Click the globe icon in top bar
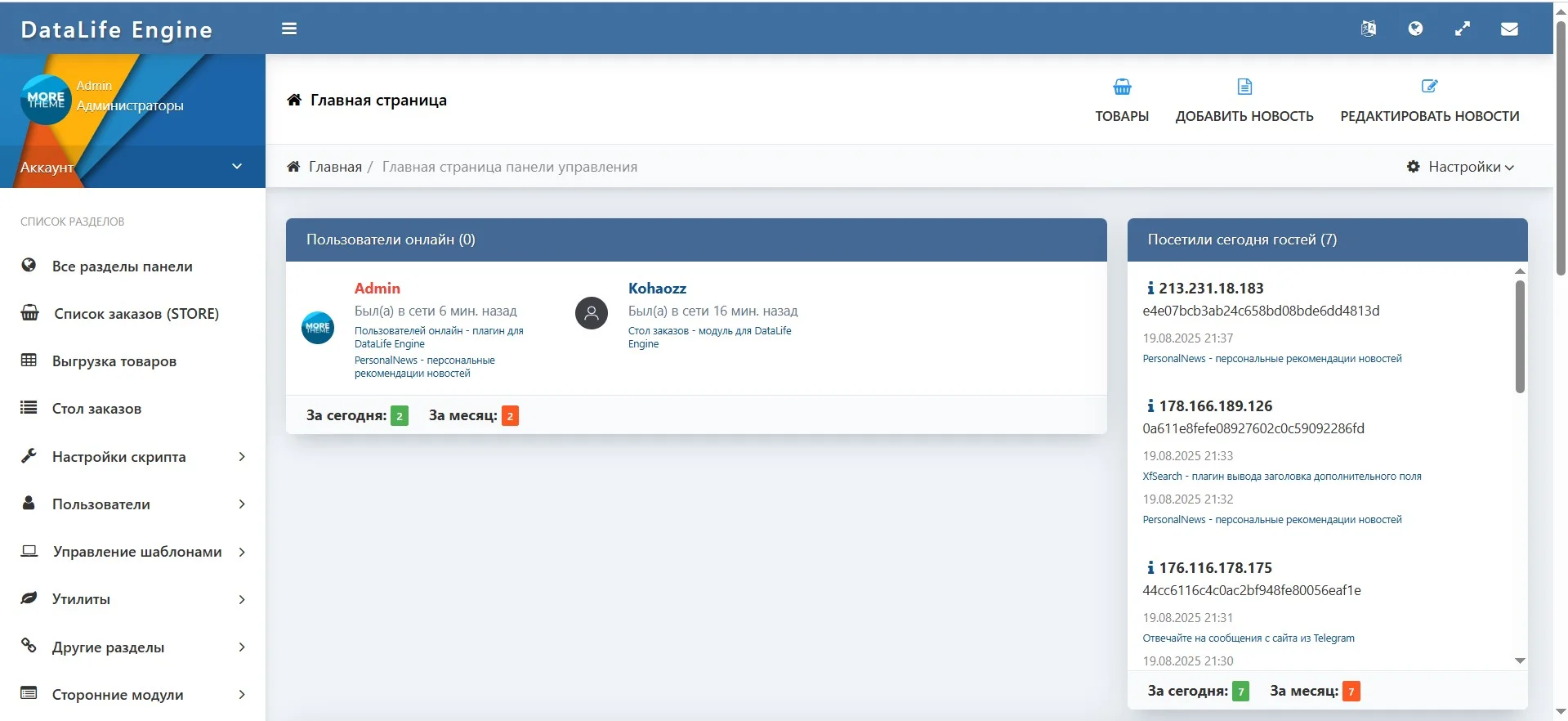This screenshot has width=1568, height=721. coord(1416,29)
